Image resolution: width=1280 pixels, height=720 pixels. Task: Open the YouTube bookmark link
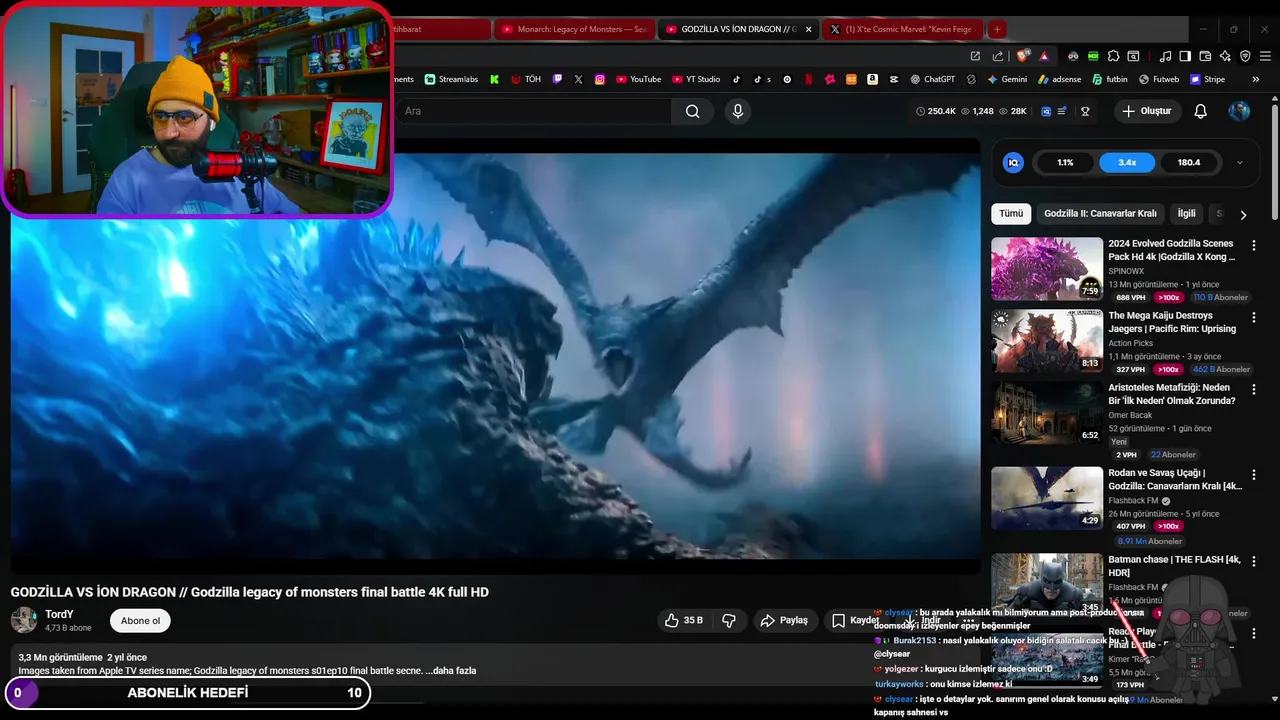638,79
